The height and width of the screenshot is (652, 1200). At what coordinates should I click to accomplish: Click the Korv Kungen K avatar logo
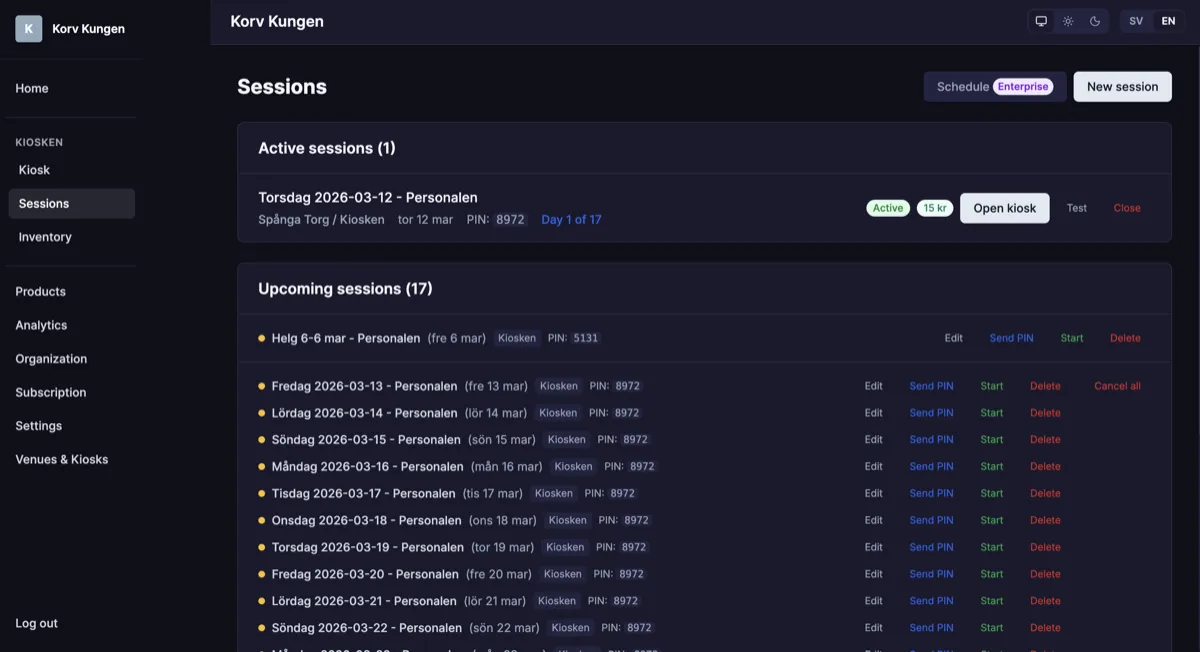[x=28, y=29]
